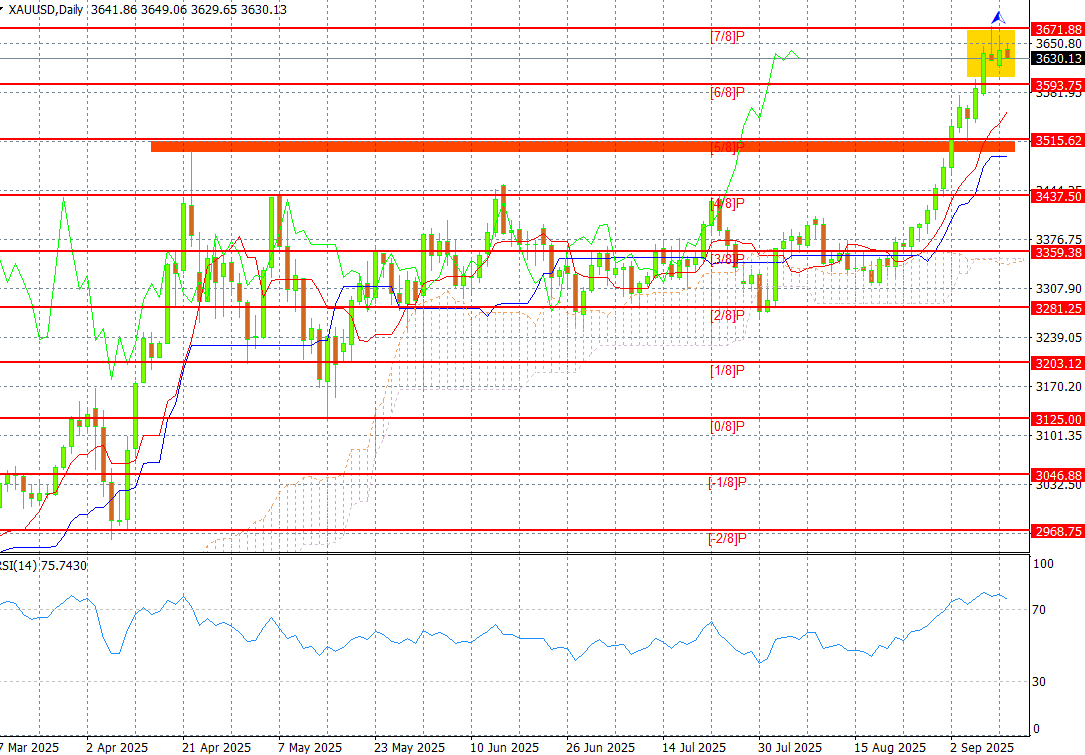The image size is (1085, 755).
Task: Click the red 3437.50 price label
Action: 1057,197
